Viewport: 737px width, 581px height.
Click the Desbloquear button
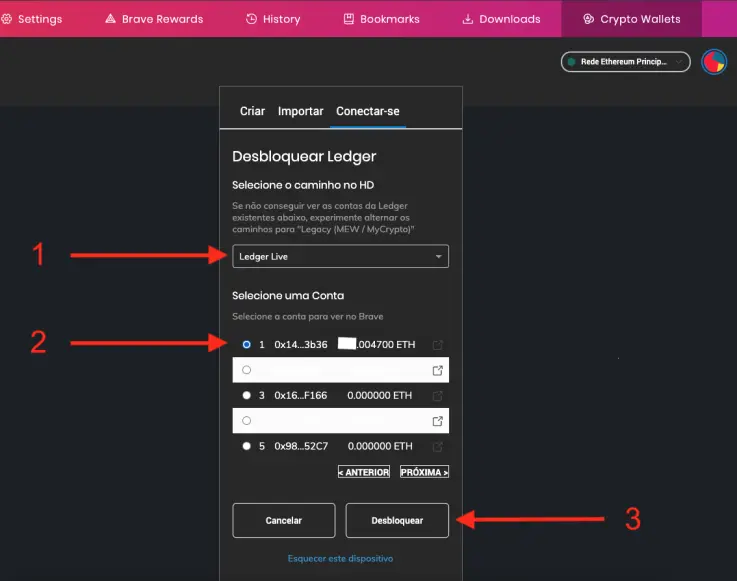[397, 520]
